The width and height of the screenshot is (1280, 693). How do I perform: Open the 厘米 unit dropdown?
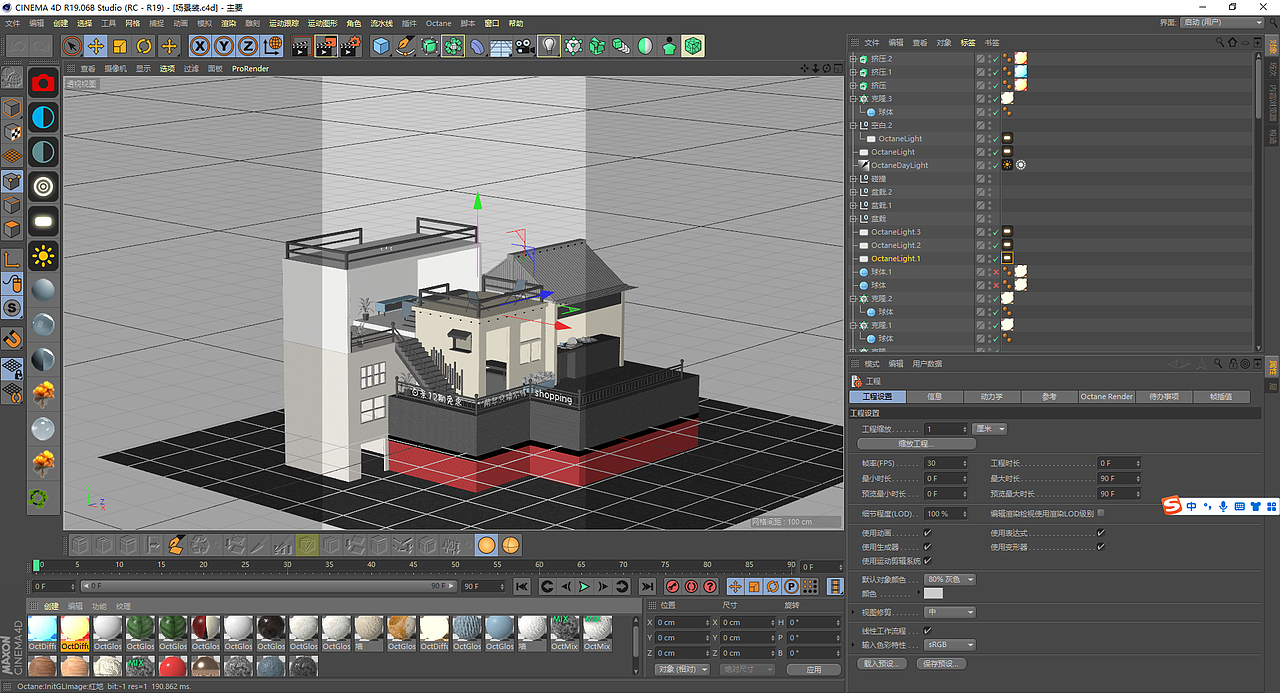988,429
